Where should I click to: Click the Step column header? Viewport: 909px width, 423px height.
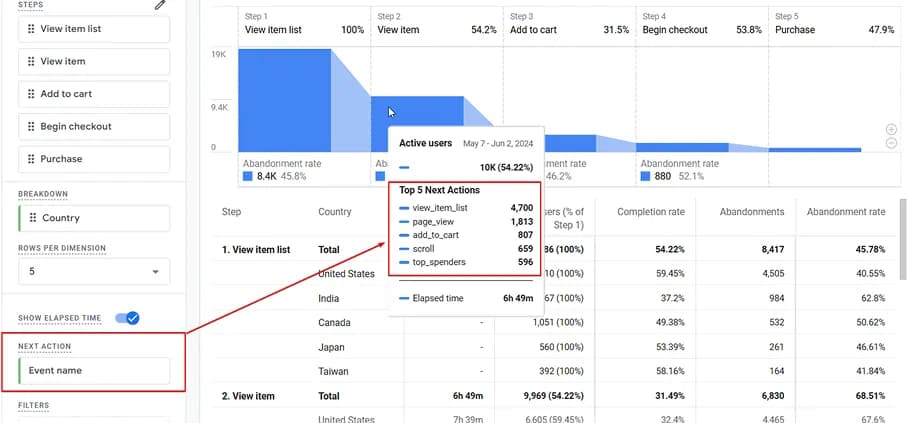[231, 212]
